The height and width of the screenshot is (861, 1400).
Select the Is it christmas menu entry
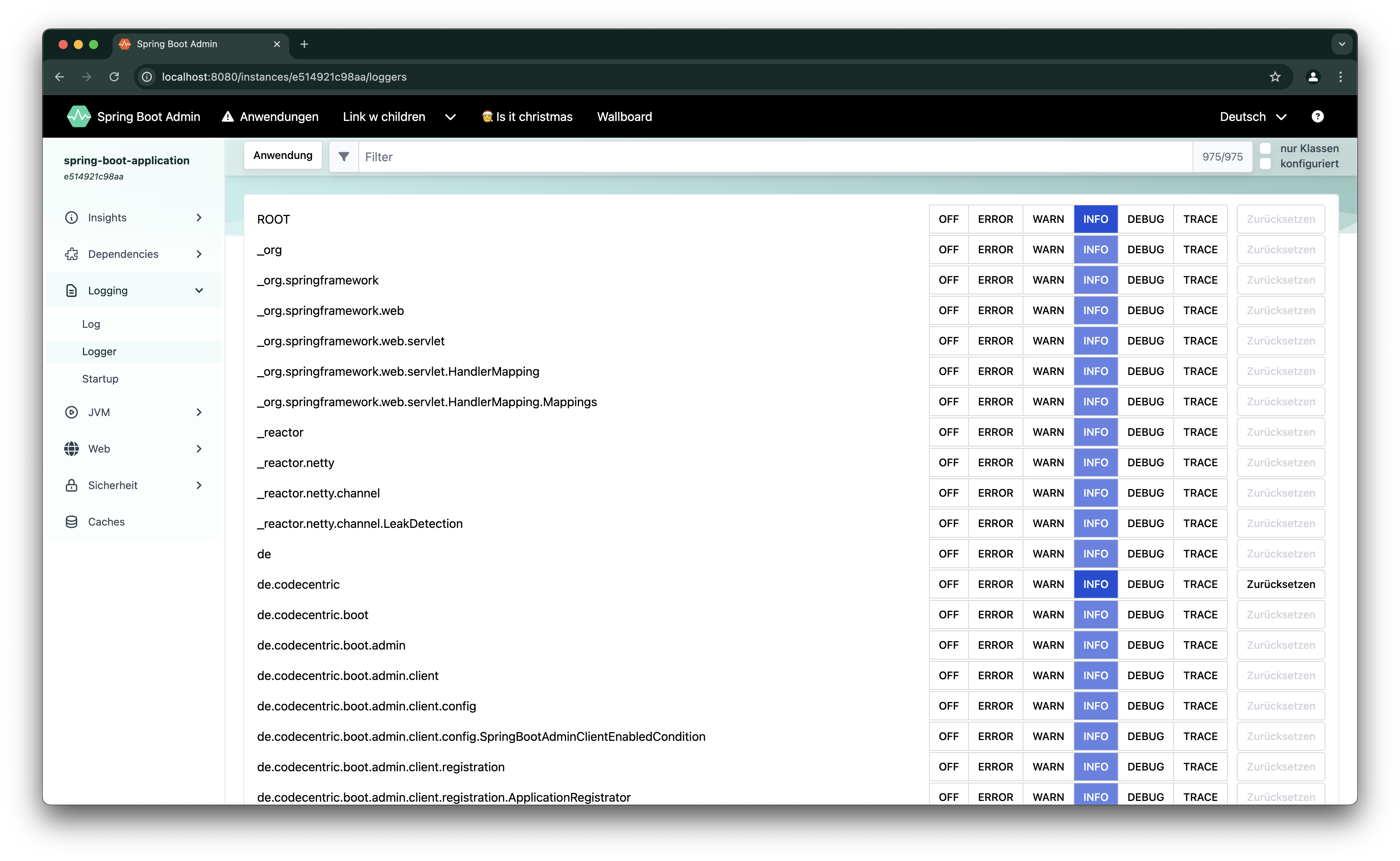click(527, 117)
